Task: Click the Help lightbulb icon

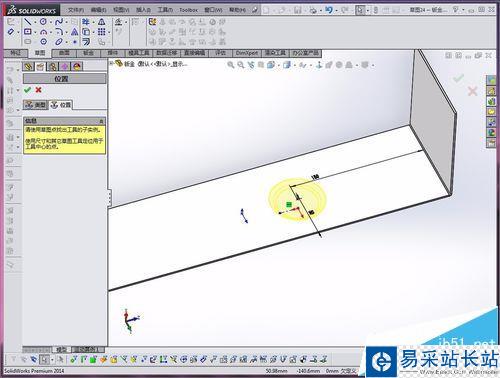Action: pyautogui.click(x=456, y=10)
